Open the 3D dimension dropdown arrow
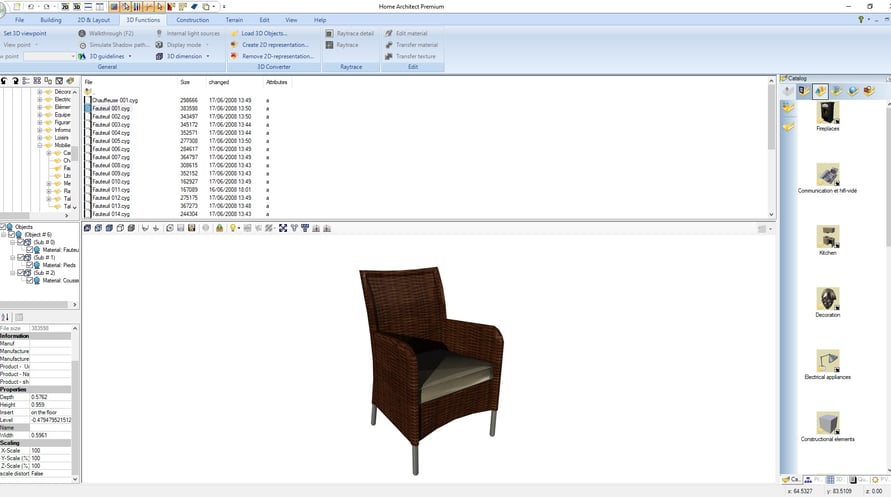Screen dimensions: 891x497 pos(208,56)
